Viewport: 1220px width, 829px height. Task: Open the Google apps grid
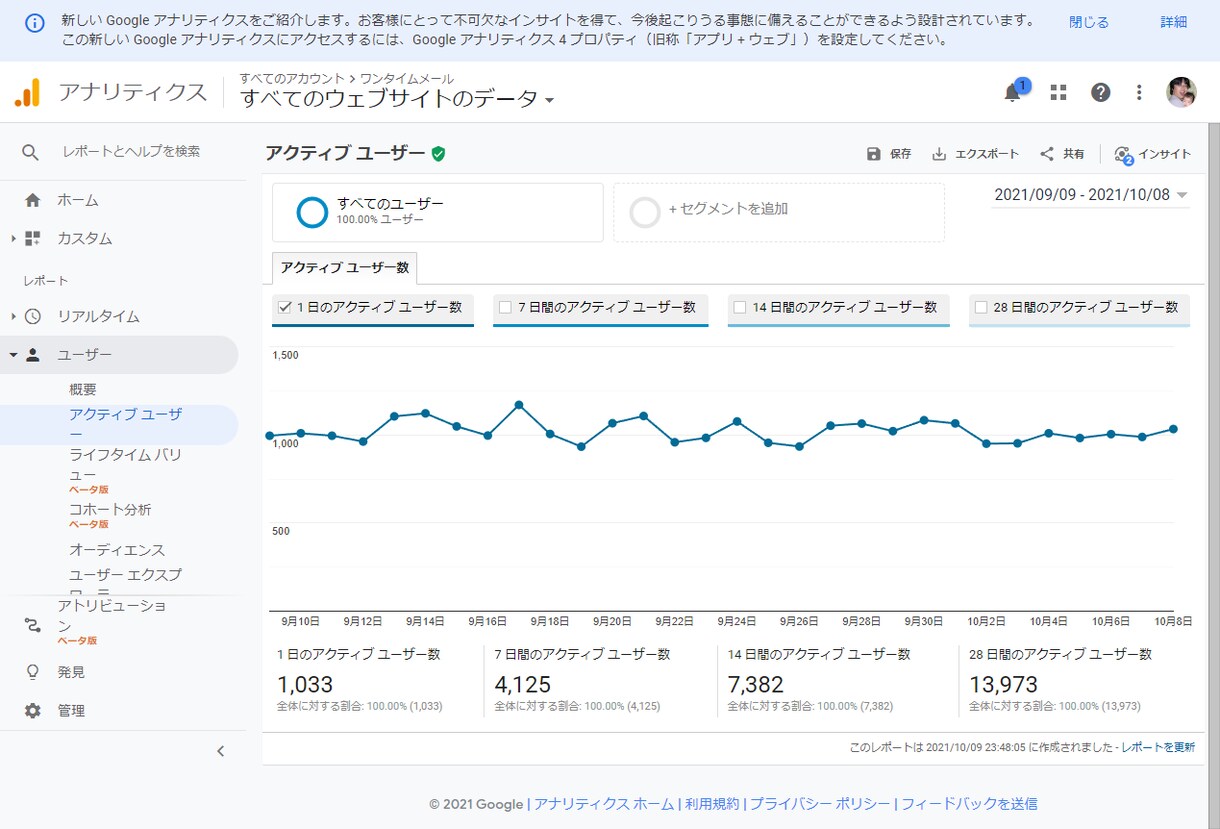pos(1058,92)
